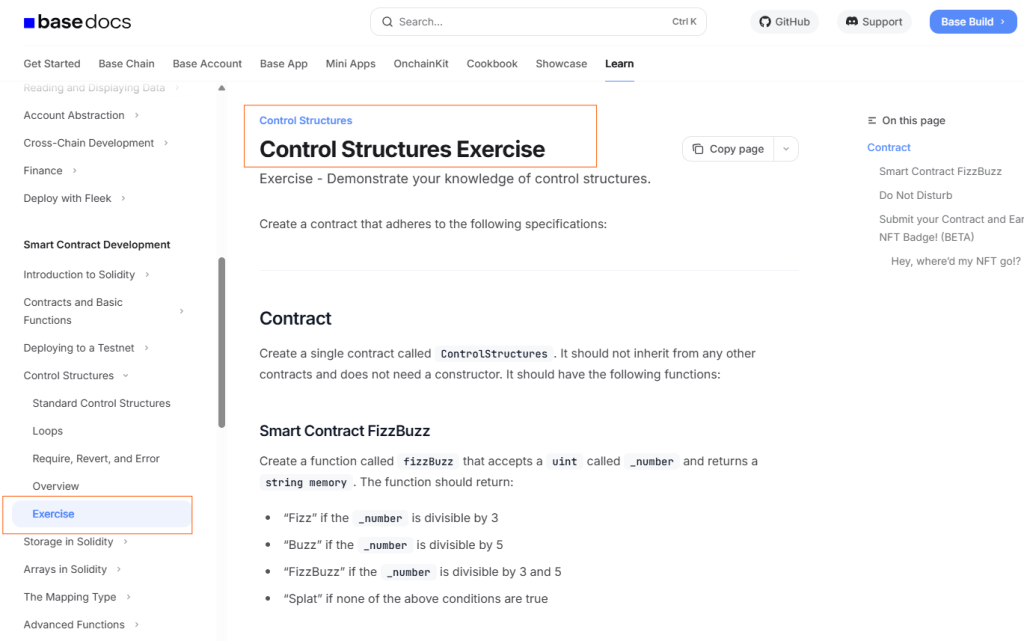Click the copy icon beside Copy page
The width and height of the screenshot is (1024, 641).
tap(697, 149)
